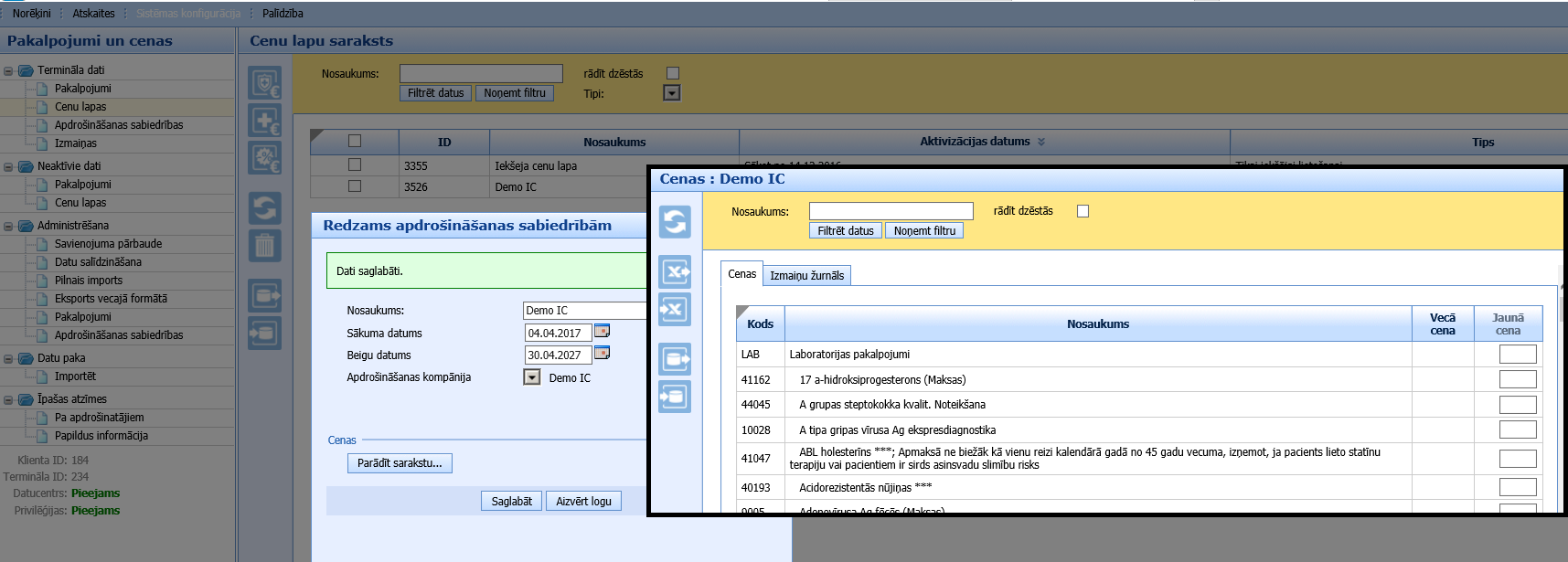Click the Parādīt sarakstu... button
Image resolution: width=1568 pixels, height=562 pixels.
pyautogui.click(x=400, y=463)
